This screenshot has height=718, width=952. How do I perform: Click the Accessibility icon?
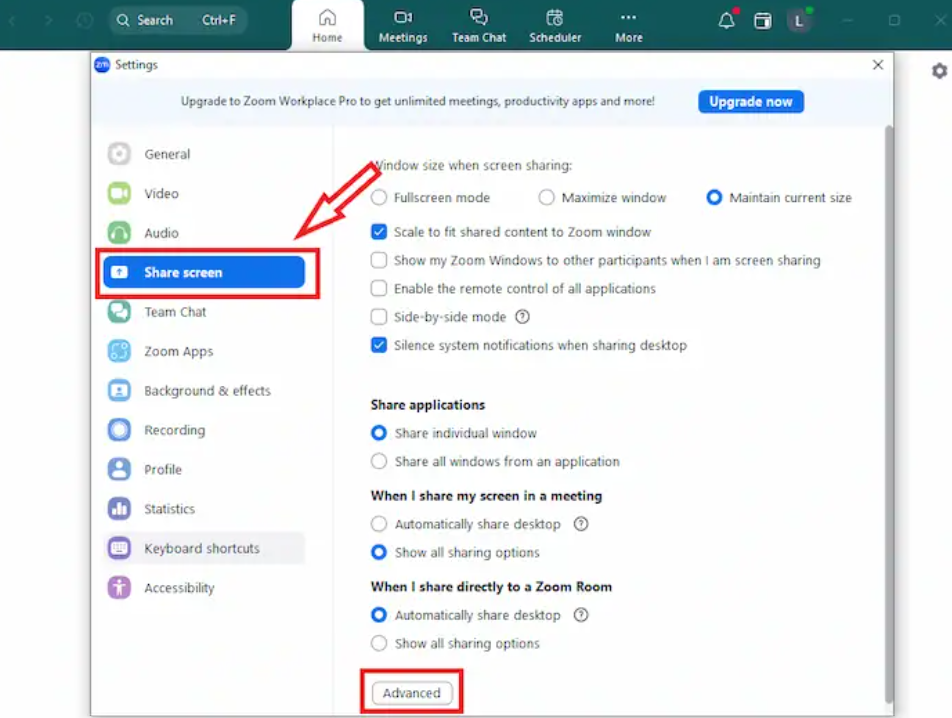pyautogui.click(x=119, y=588)
